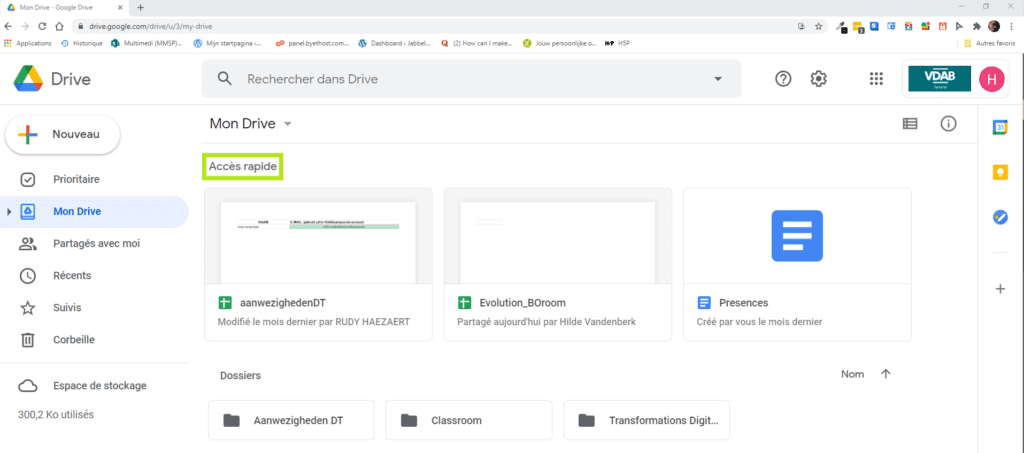This screenshot has height=453, width=1024.
Task: Open the Chrome extensions puzzle icon
Action: point(977,26)
